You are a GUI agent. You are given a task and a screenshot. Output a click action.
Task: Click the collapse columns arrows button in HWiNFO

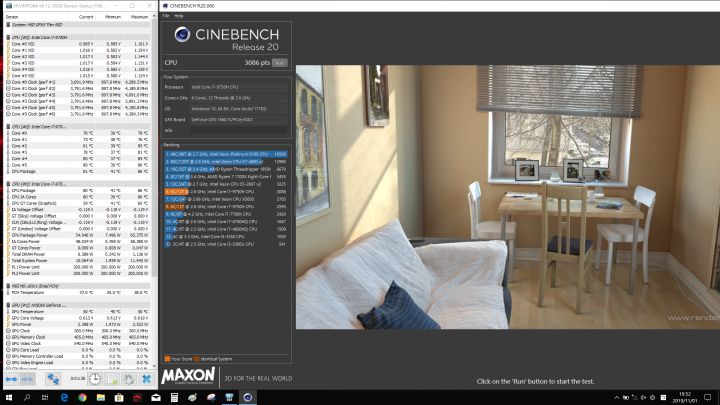pos(28,379)
